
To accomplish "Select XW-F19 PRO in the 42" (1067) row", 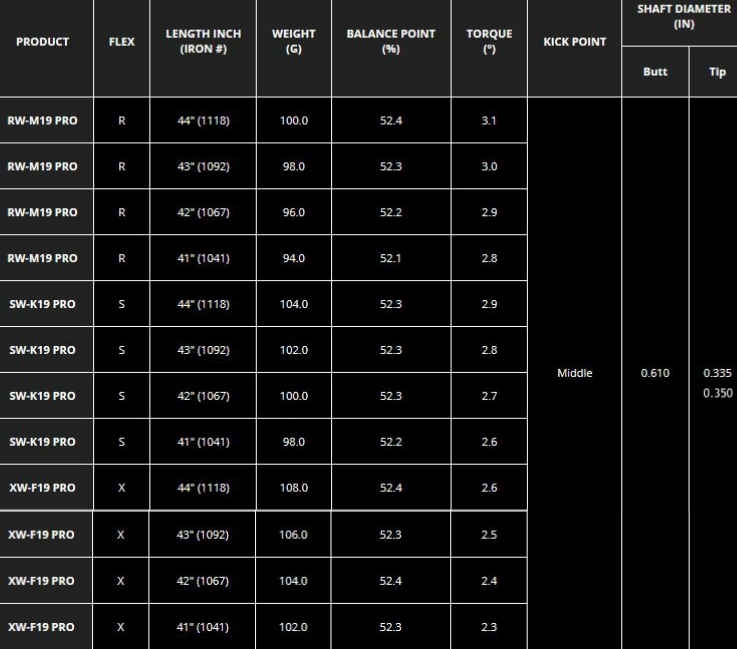I will pyautogui.click(x=41, y=581).
